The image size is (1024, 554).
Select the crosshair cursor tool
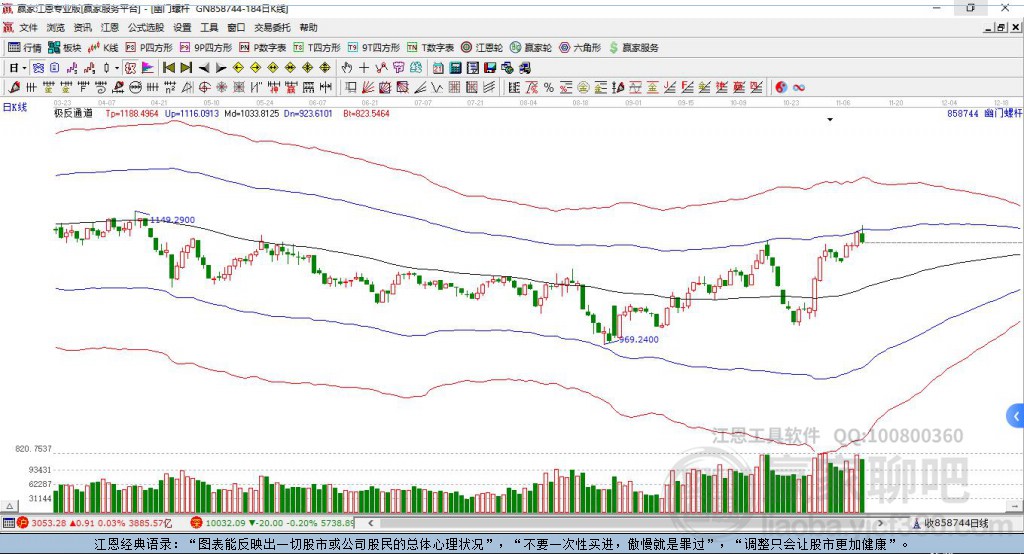point(364,68)
